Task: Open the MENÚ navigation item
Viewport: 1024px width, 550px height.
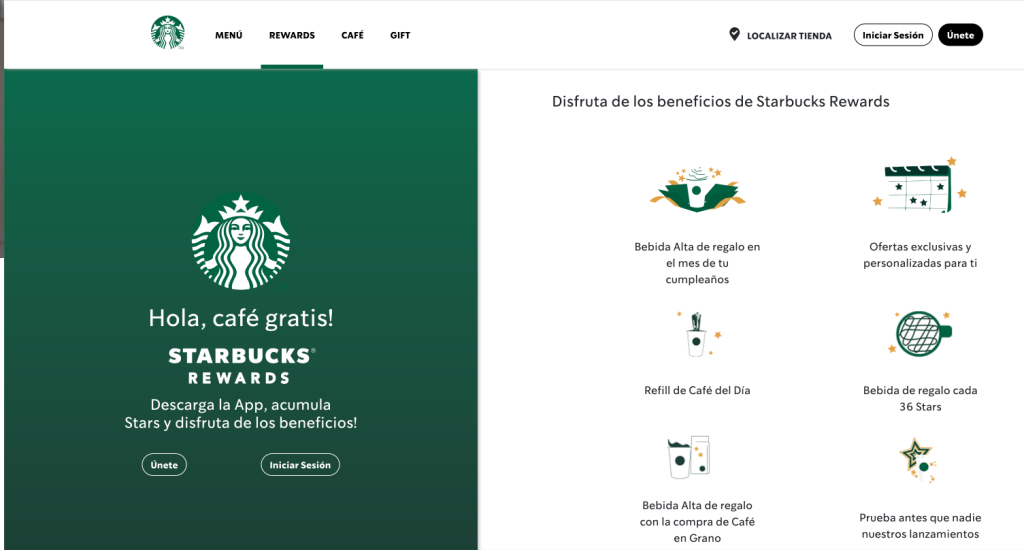Action: point(229,35)
